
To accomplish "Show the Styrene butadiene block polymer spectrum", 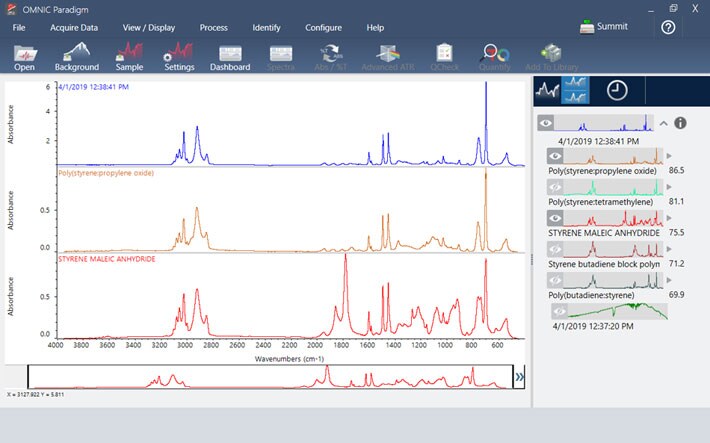I will [555, 249].
